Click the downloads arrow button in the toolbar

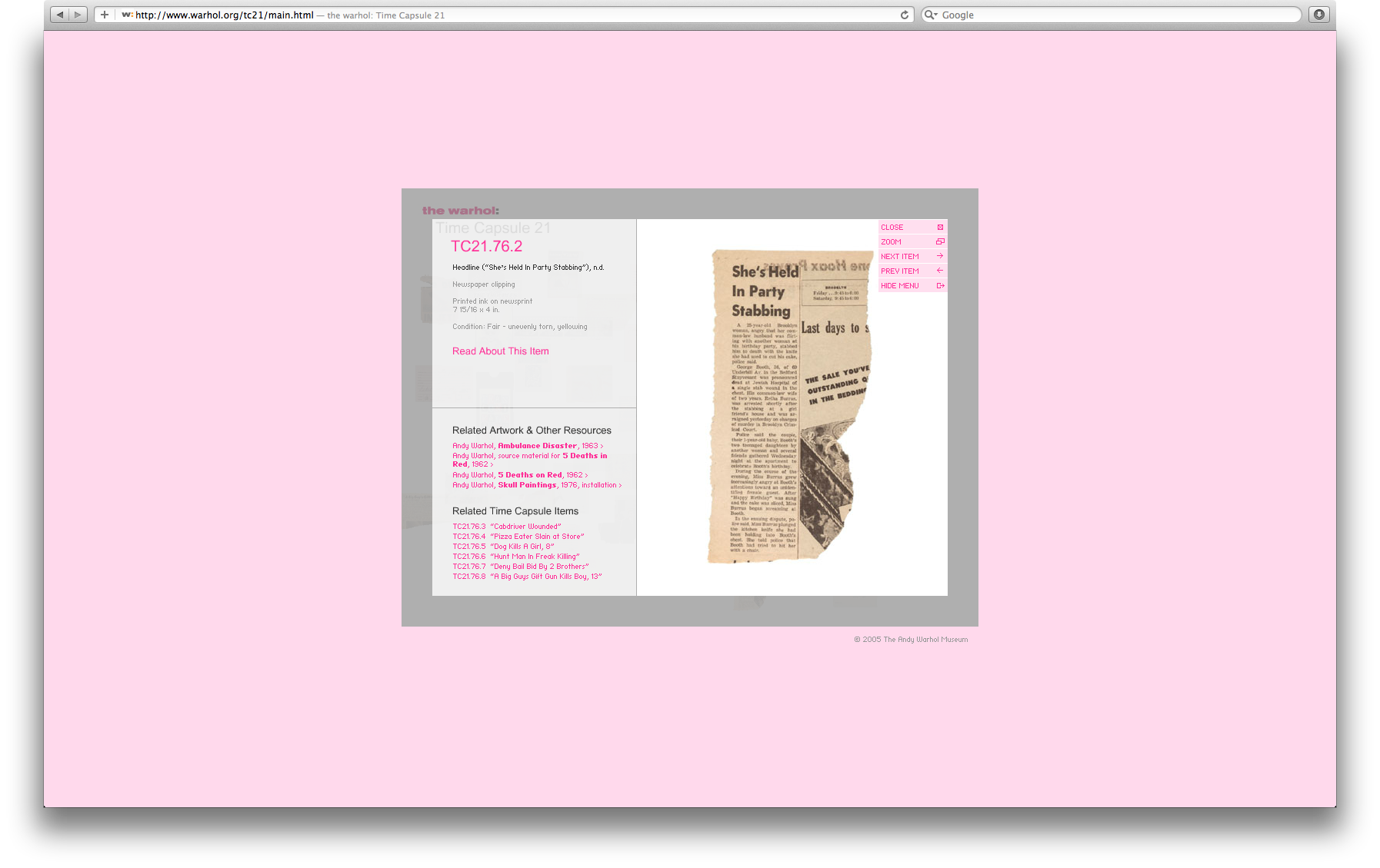coord(1318,14)
